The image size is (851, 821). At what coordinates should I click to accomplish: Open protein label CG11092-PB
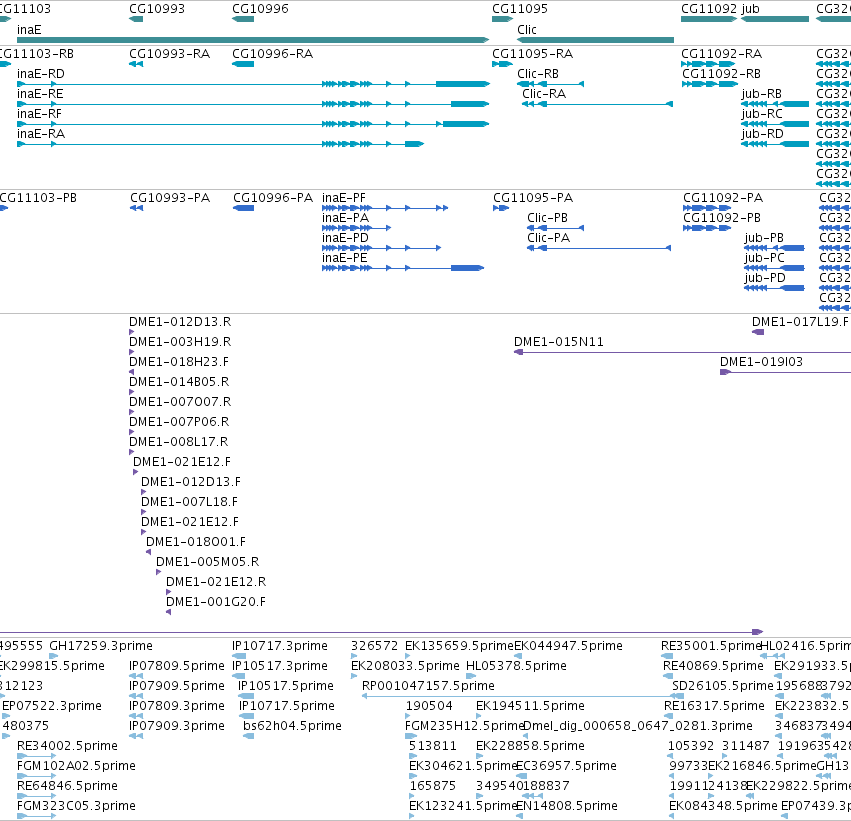[722, 218]
